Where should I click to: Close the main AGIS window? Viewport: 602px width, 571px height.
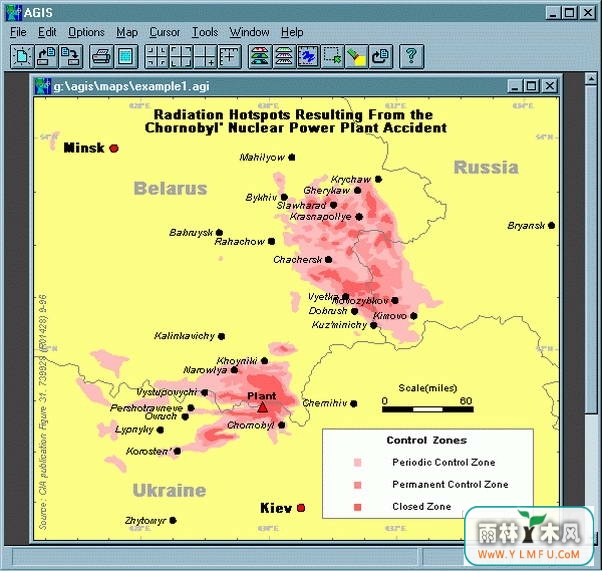click(588, 13)
